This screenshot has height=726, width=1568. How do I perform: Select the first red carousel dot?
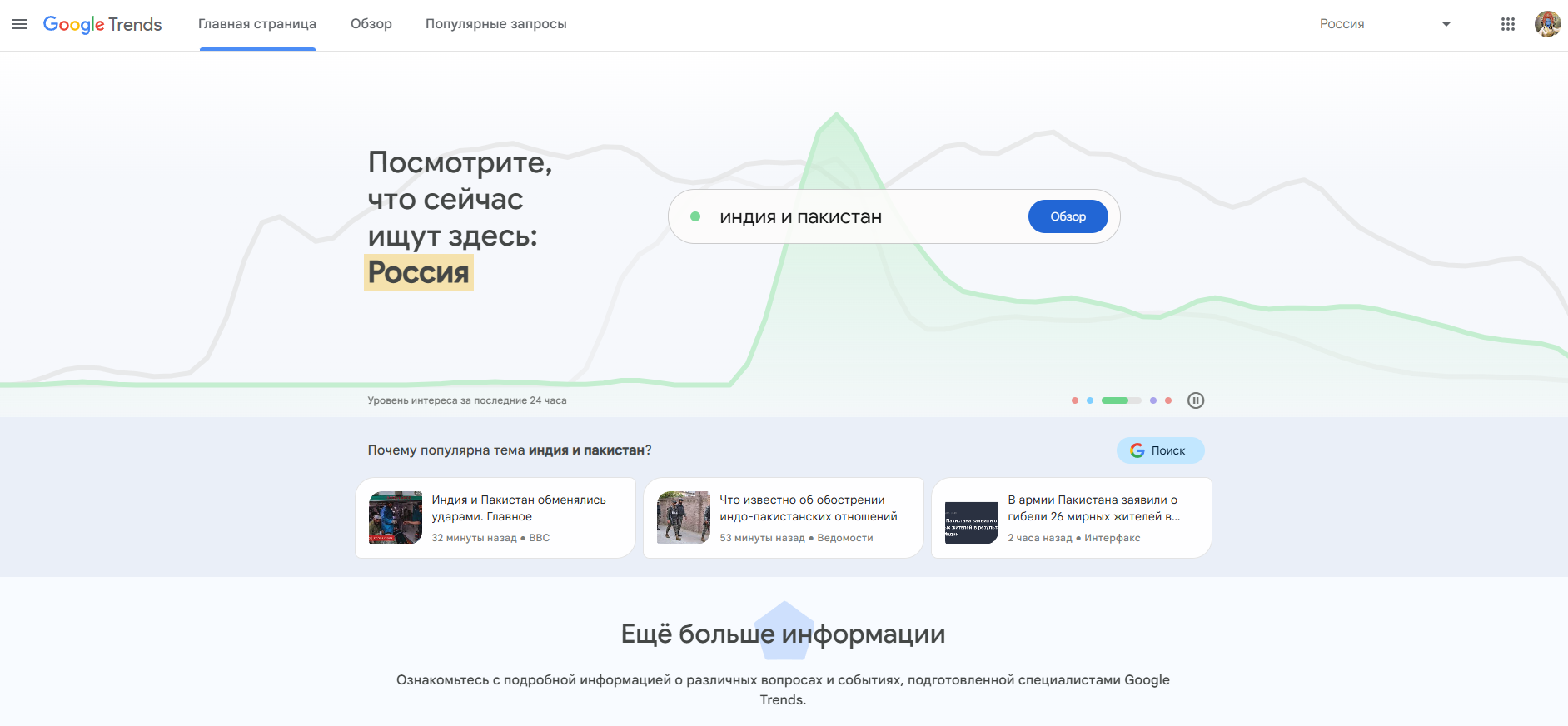pos(1075,400)
